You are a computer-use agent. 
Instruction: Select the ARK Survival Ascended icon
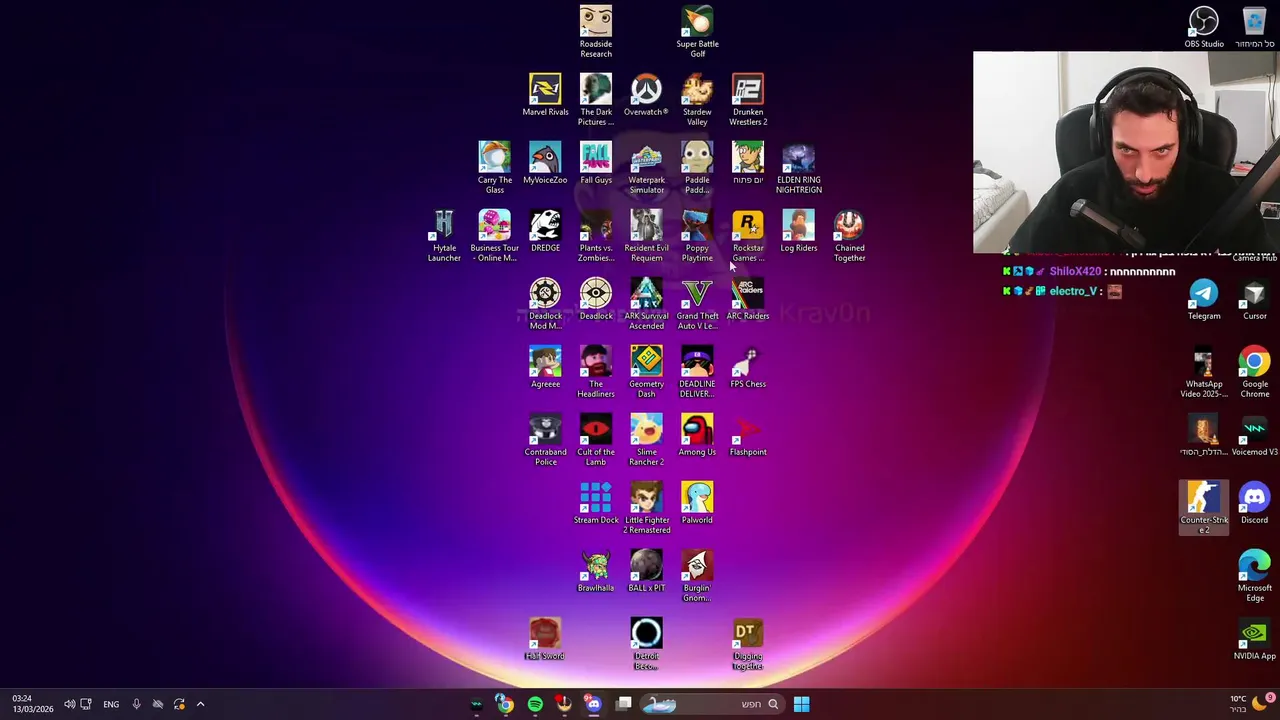point(646,303)
